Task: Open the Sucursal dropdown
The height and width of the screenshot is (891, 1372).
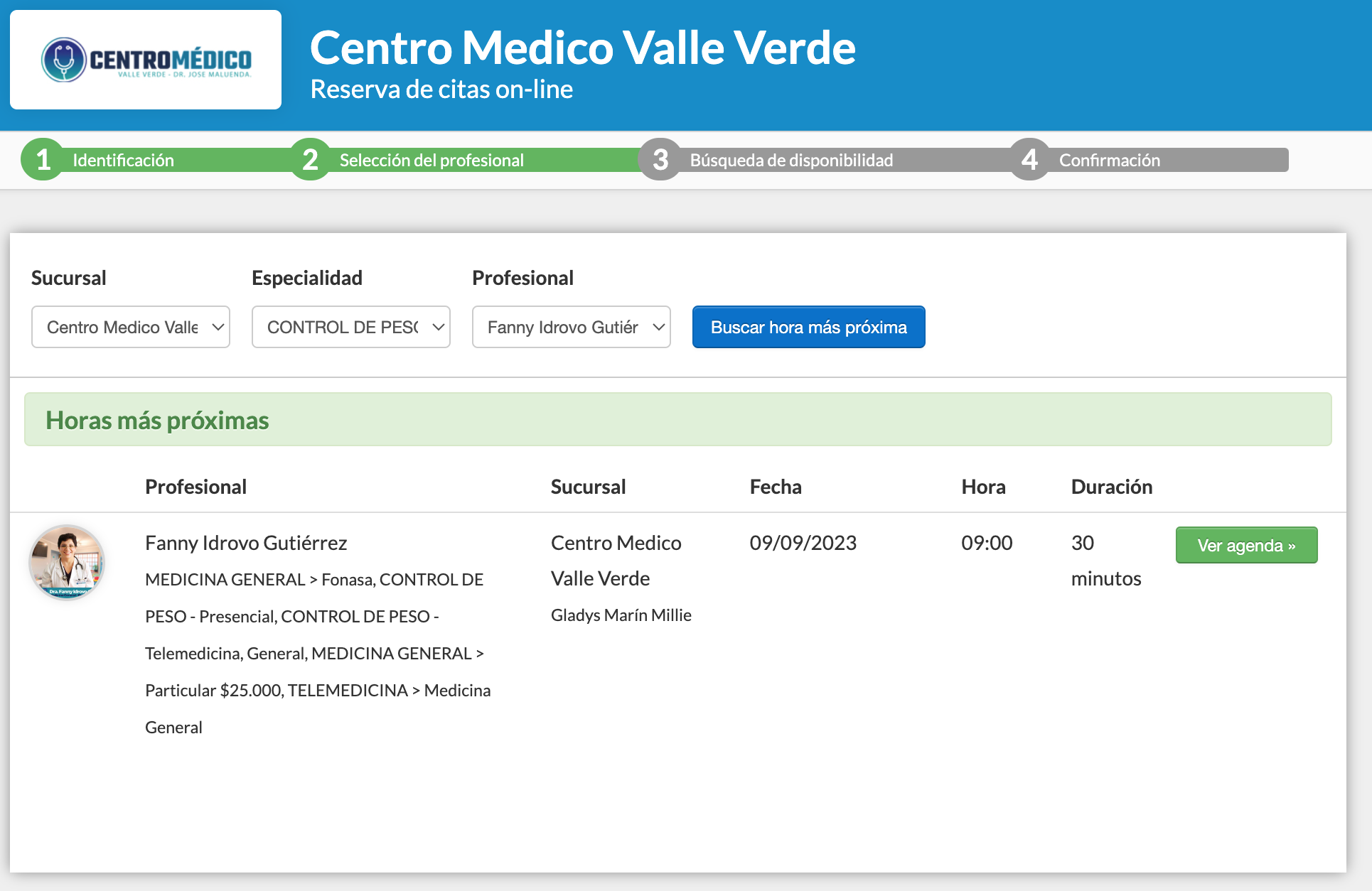Action: pos(131,327)
